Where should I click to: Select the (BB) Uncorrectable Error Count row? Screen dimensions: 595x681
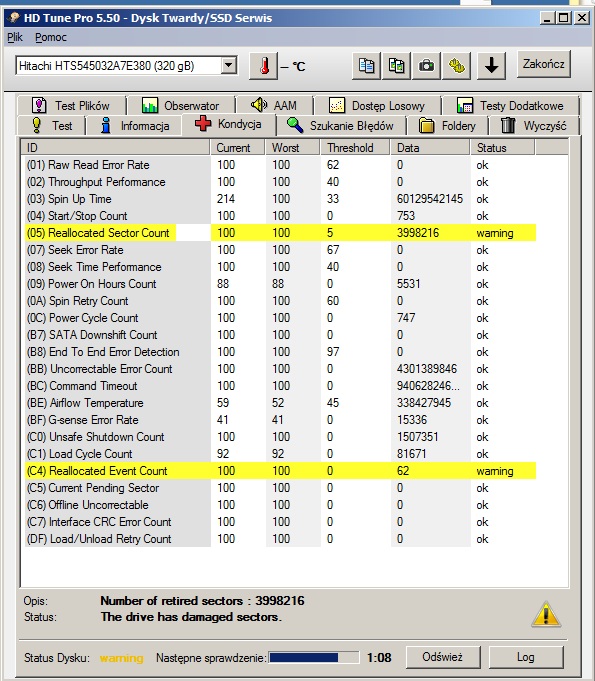pyautogui.click(x=281, y=369)
